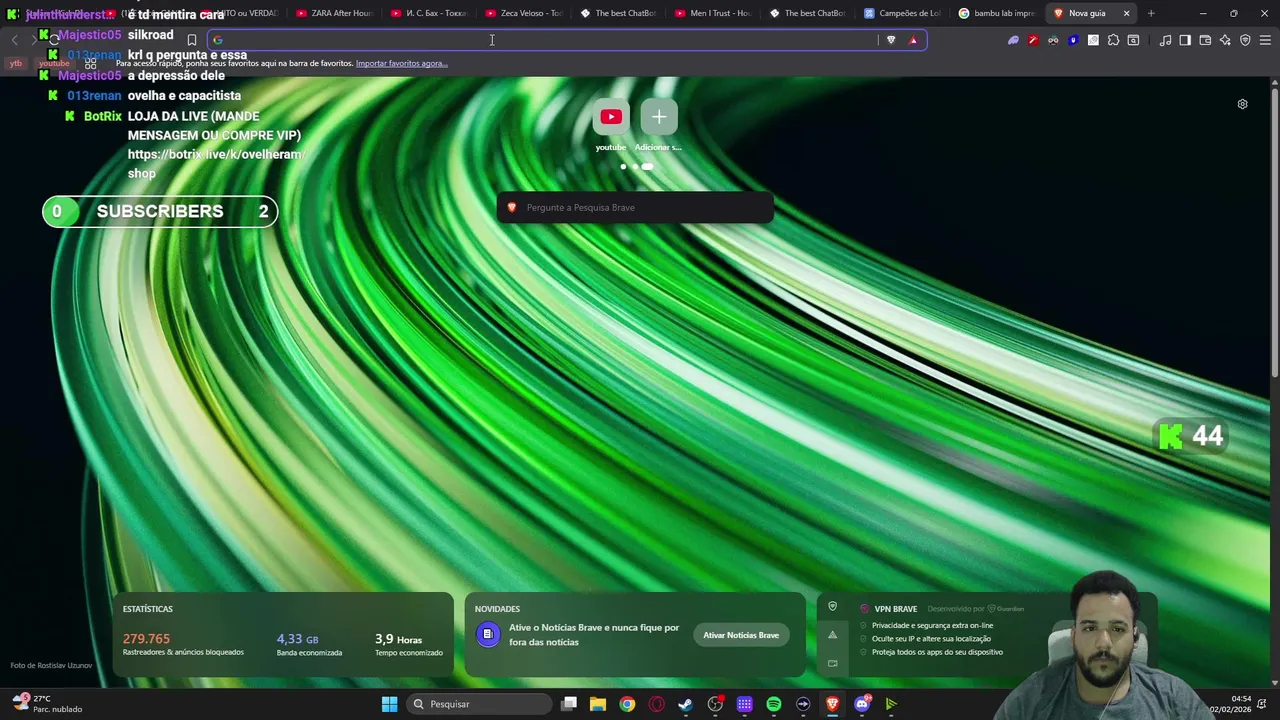Open the Opera taskbar icon
This screenshot has width=1280, height=720.
click(x=656, y=704)
